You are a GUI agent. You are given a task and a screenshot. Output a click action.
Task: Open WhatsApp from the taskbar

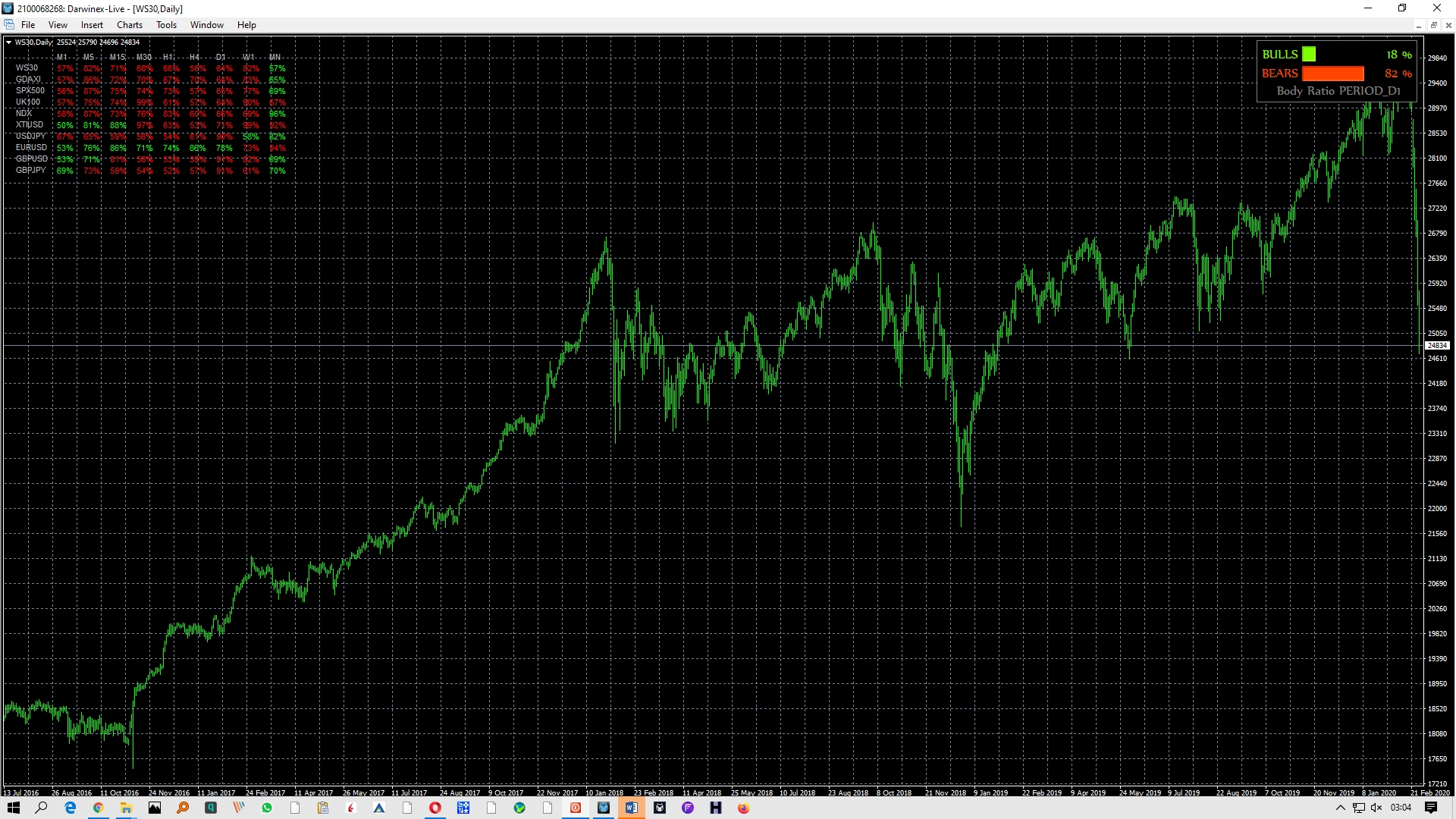click(x=267, y=808)
